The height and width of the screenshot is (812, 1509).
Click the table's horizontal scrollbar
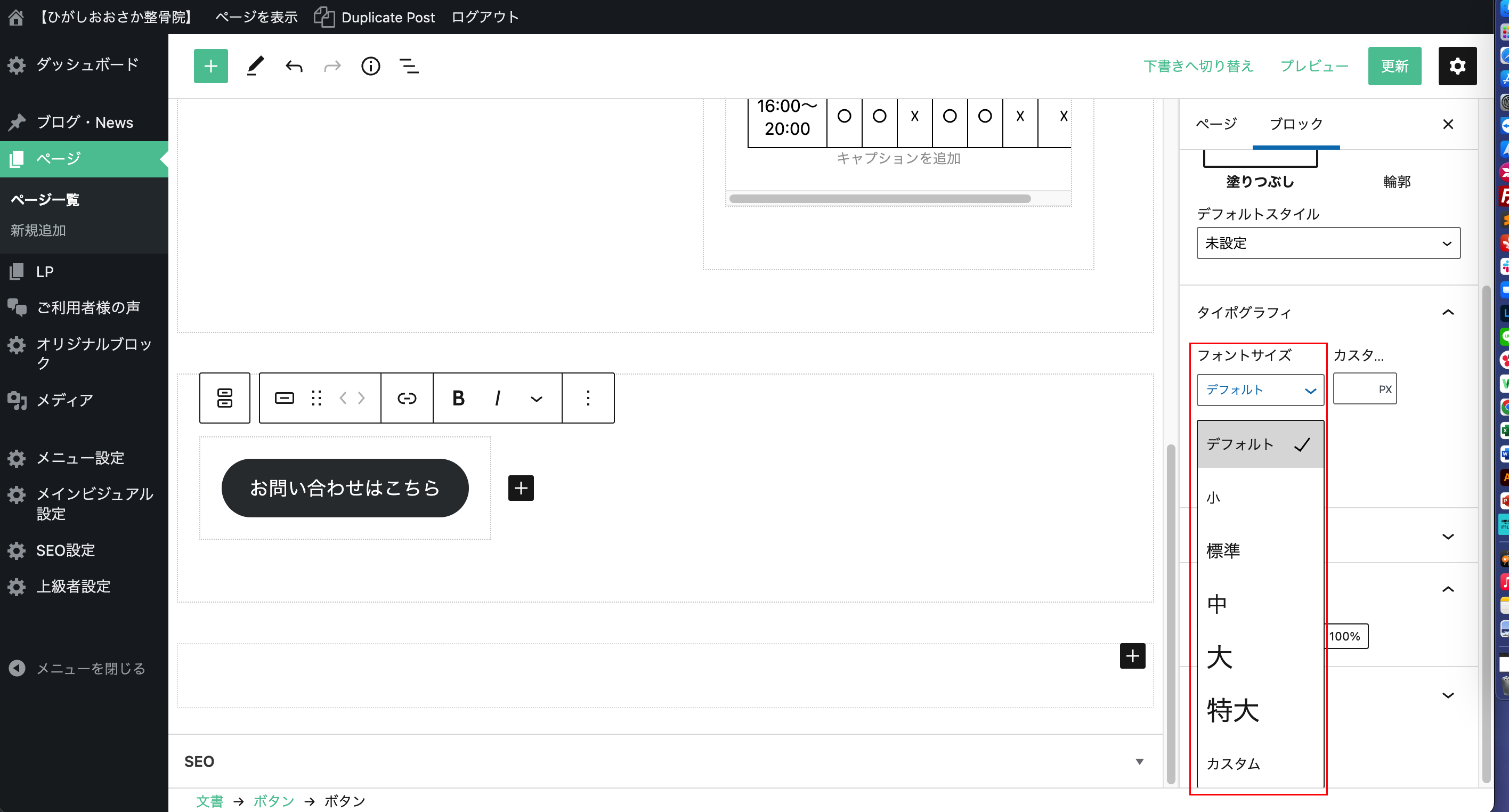pos(879,199)
